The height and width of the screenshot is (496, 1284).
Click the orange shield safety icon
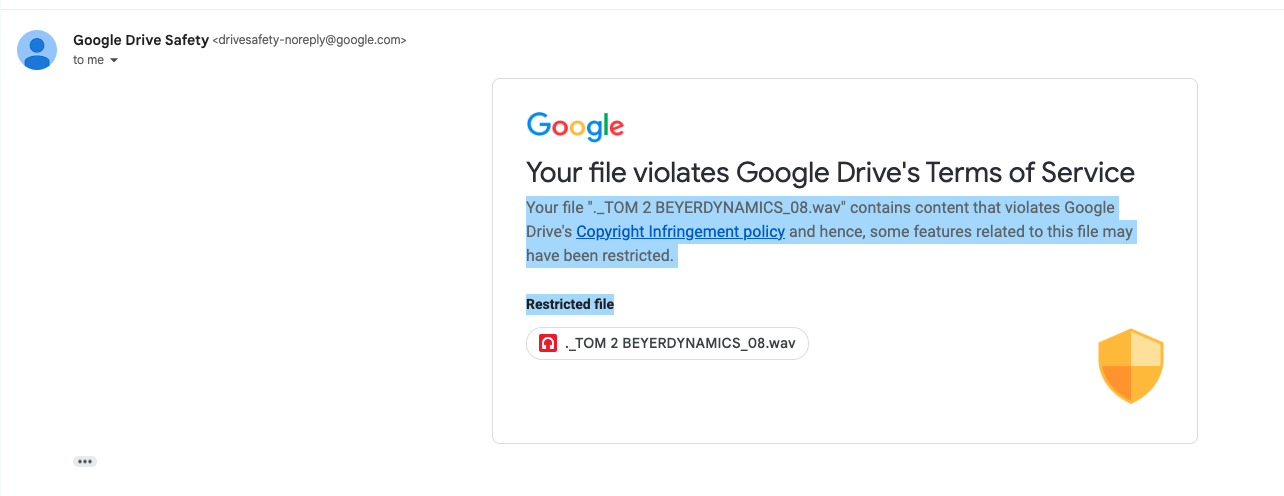1131,366
